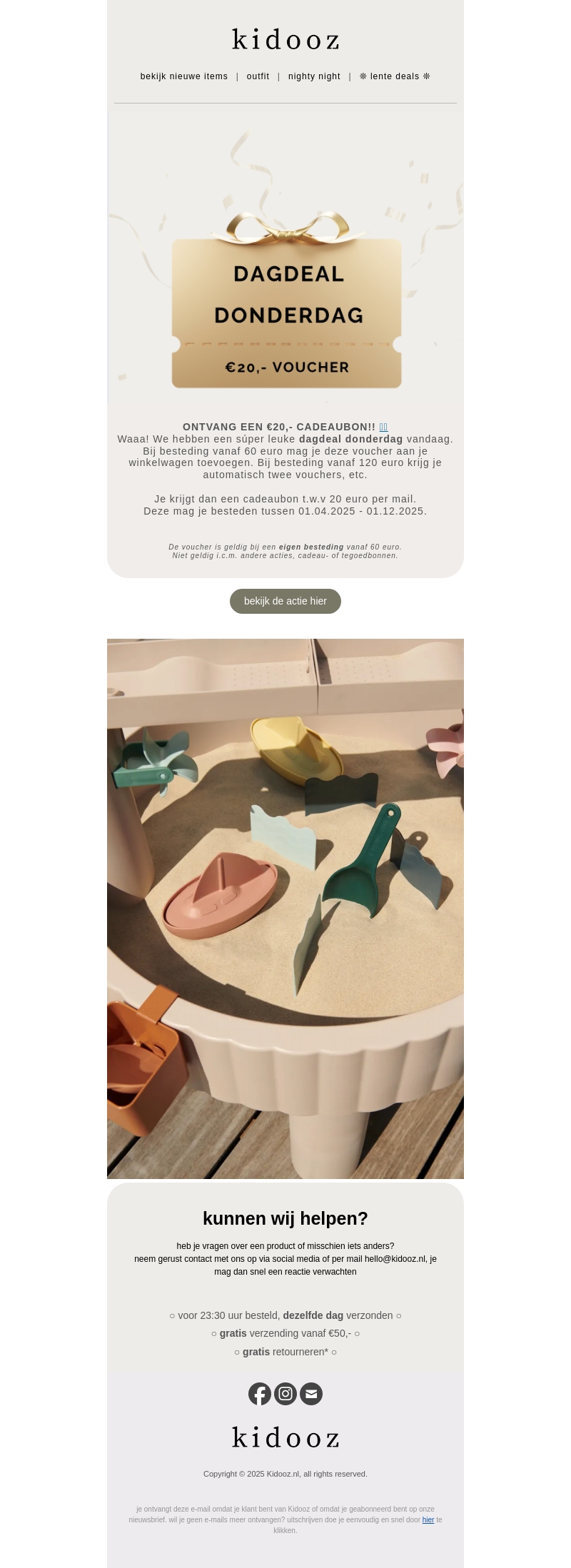The image size is (571, 1568).
Task: Click the sandbox toys product photo
Action: point(285,909)
